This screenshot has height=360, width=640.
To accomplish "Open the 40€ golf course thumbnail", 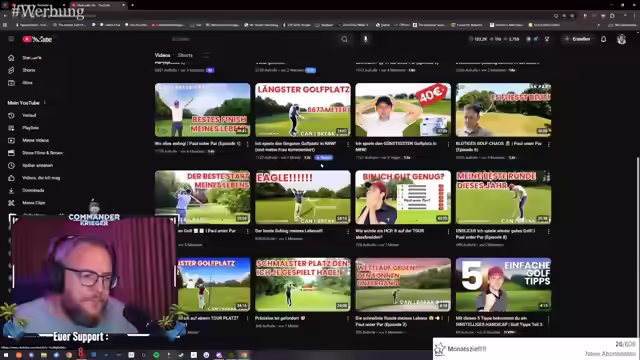I will point(403,110).
